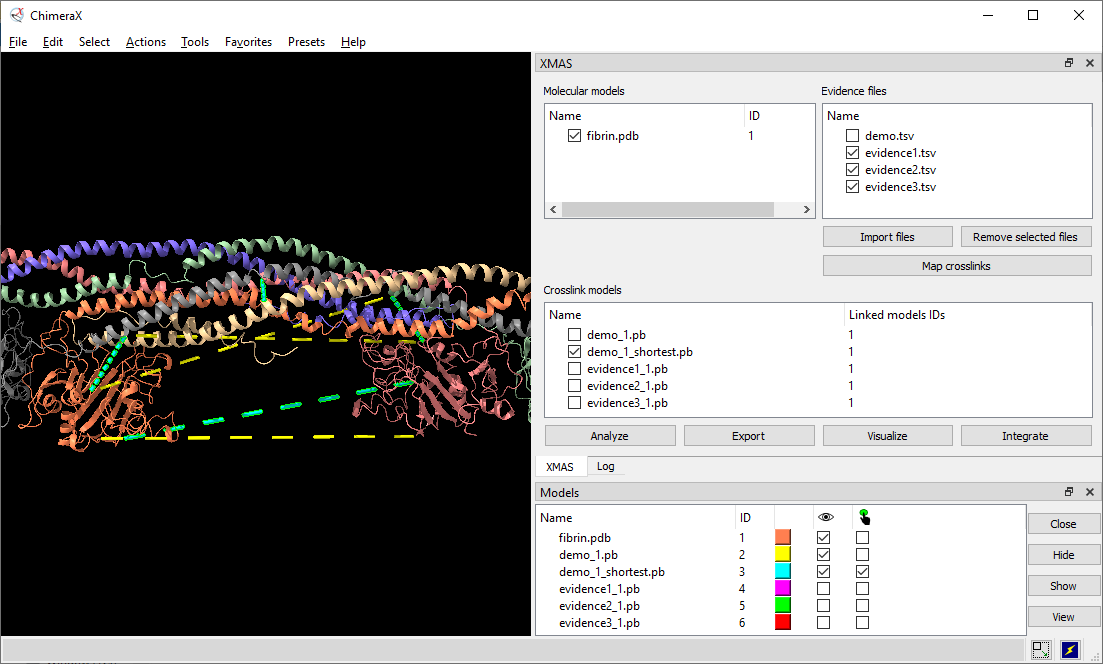1103x664 pixels.
Task: Undock the XMAS panel with float icon
Action: (1069, 63)
